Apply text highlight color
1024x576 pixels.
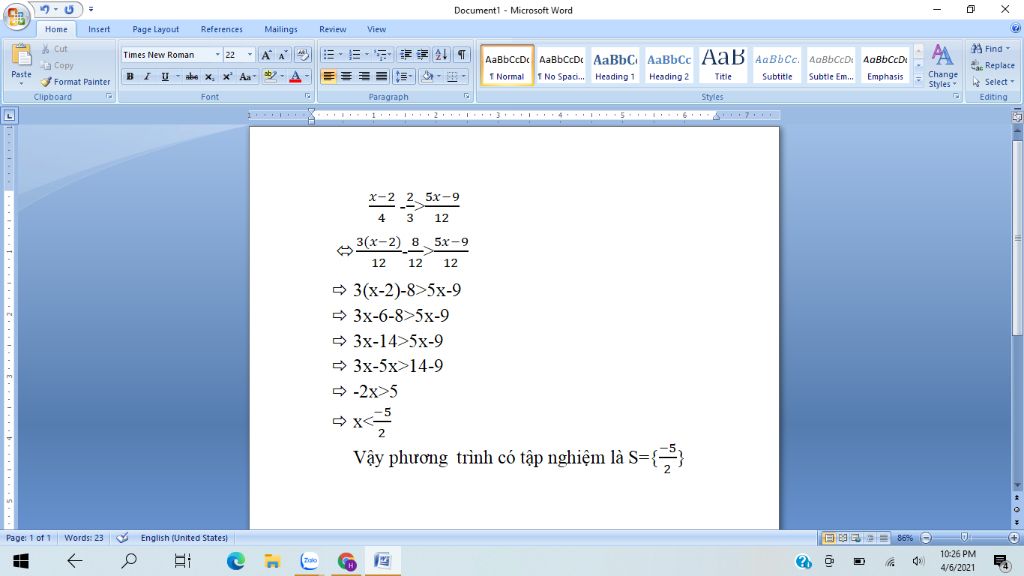270,76
